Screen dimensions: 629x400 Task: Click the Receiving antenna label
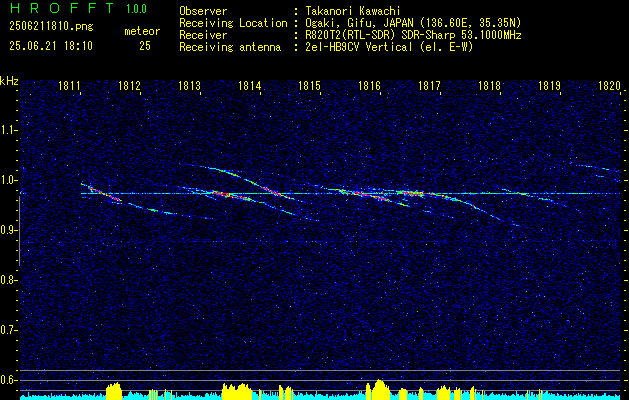click(x=230, y=47)
